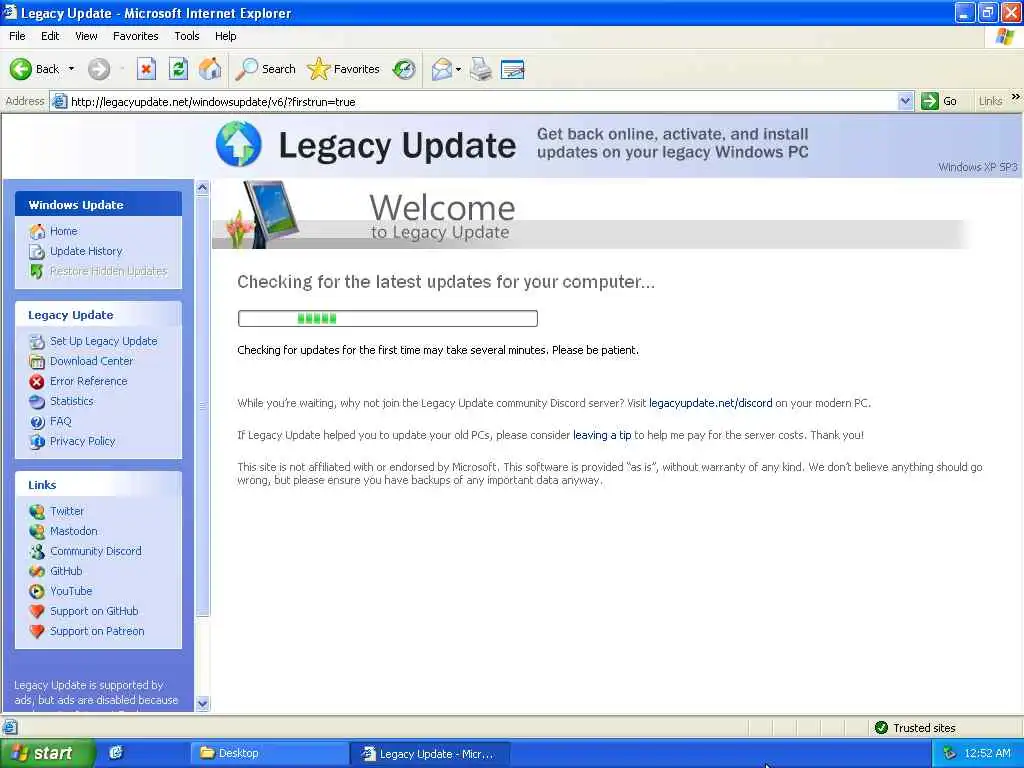The height and width of the screenshot is (768, 1024).
Task: Click Update History sidebar icon
Action: pyautogui.click(x=37, y=251)
